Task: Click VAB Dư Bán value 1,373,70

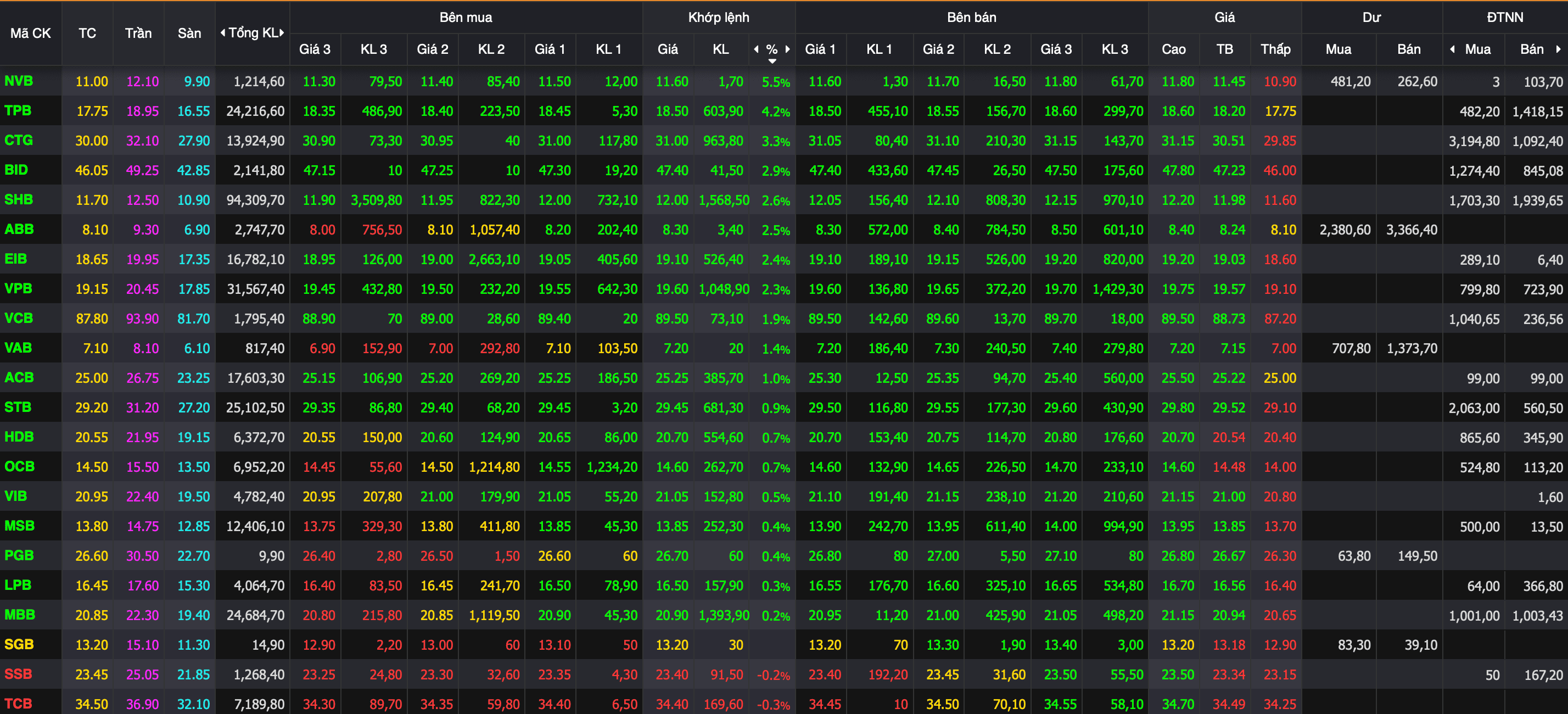Action: tap(1412, 349)
